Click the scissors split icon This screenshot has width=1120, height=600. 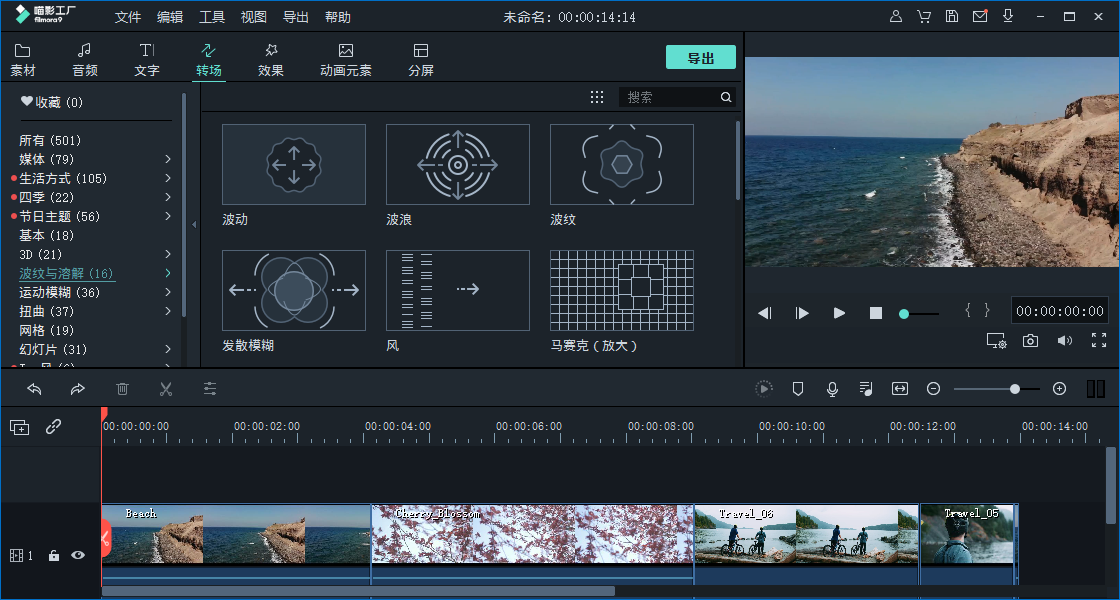[166, 389]
